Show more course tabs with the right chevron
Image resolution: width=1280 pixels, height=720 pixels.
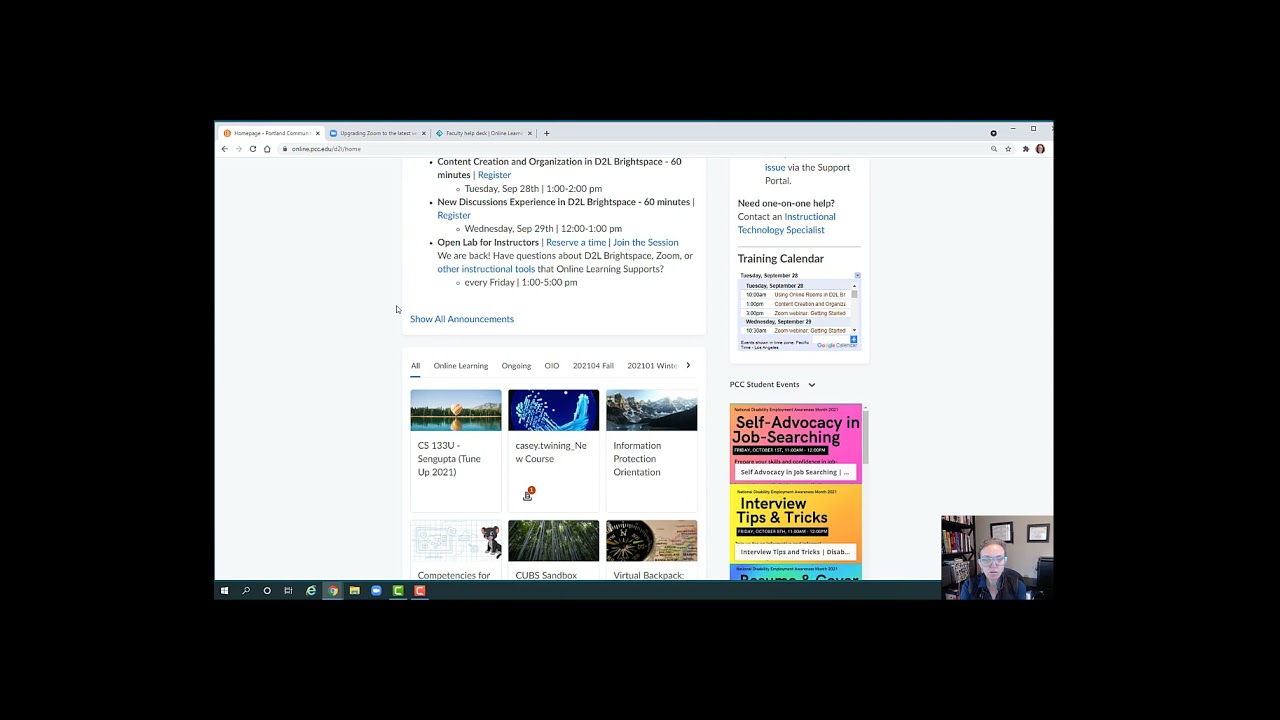tap(688, 366)
